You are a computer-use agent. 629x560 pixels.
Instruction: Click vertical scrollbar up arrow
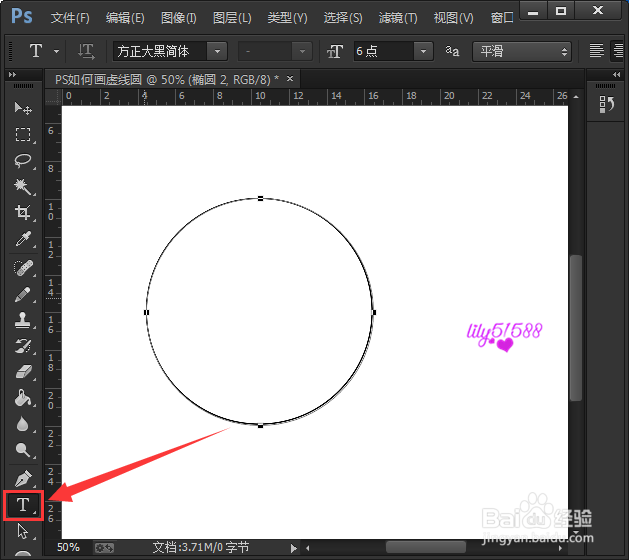click(x=576, y=97)
